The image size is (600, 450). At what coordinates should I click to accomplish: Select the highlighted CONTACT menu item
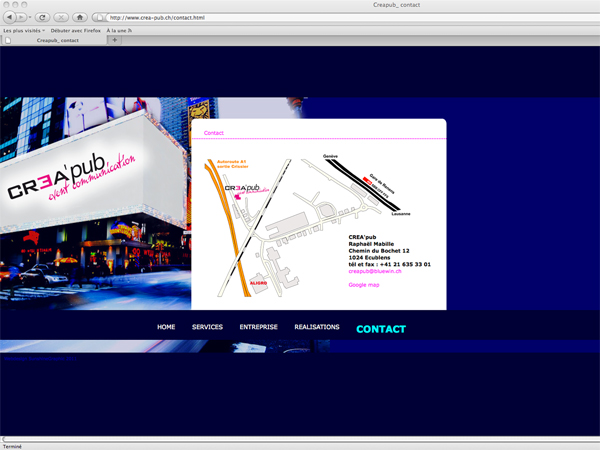381,329
